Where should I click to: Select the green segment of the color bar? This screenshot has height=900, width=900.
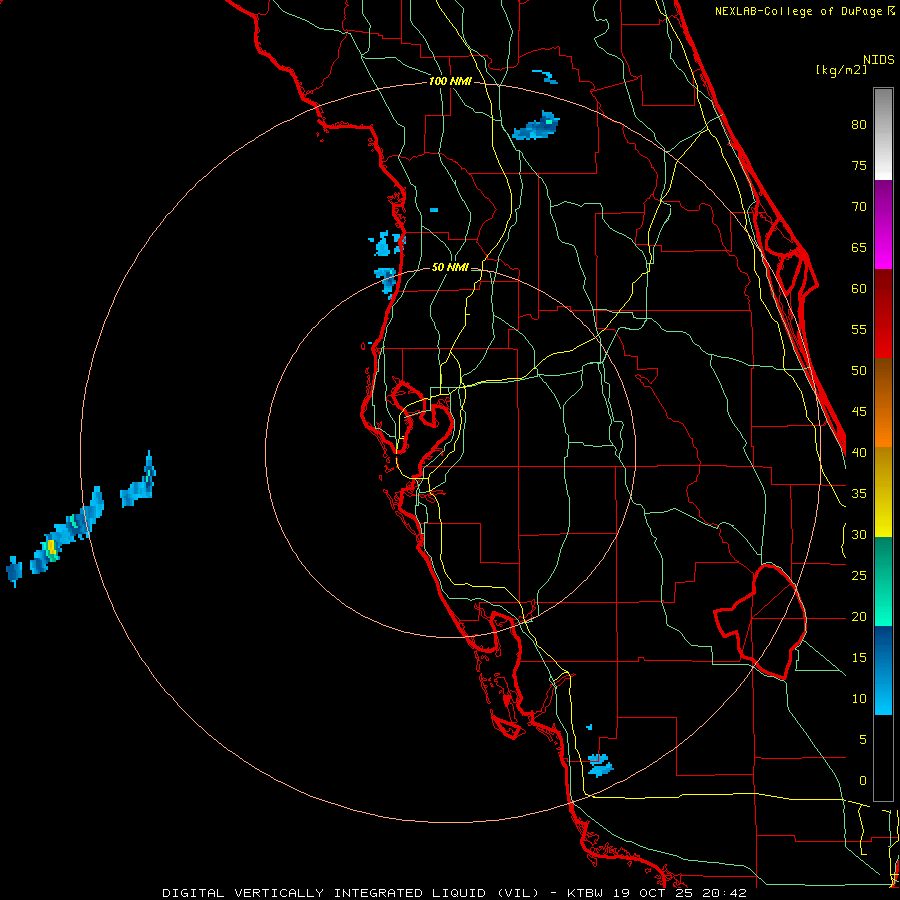[x=883, y=581]
